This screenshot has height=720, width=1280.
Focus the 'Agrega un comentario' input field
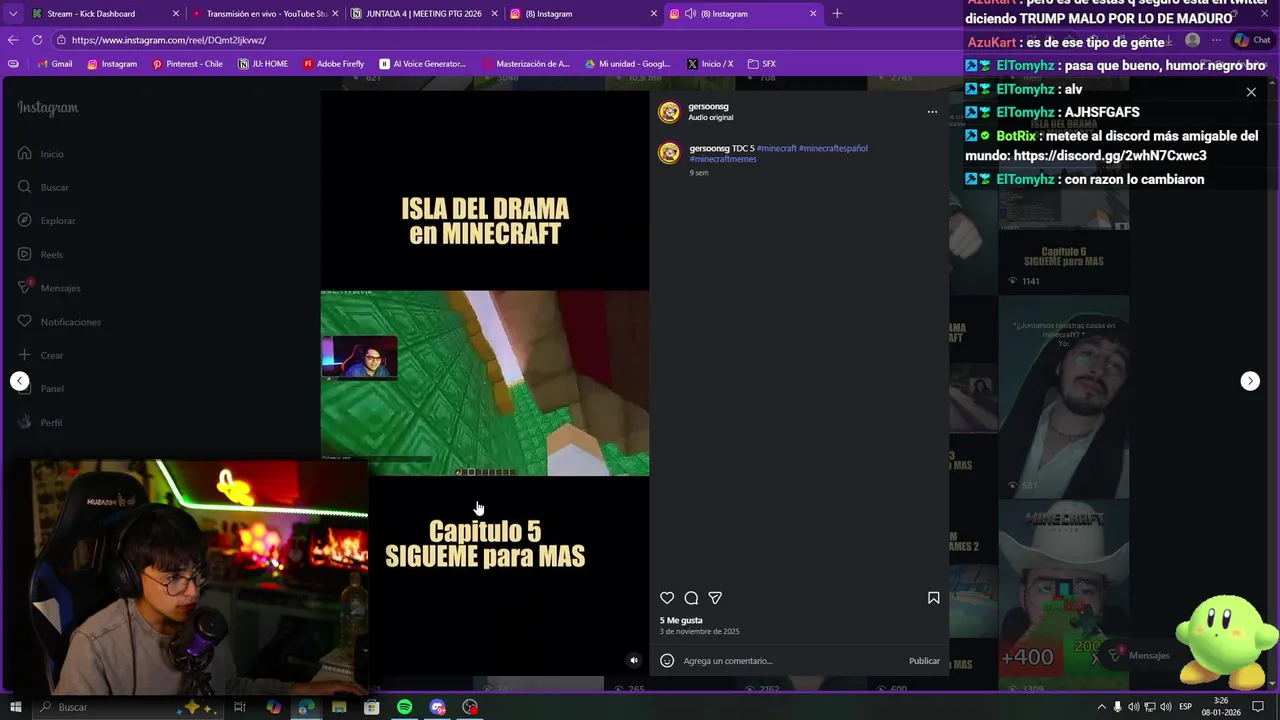point(790,661)
